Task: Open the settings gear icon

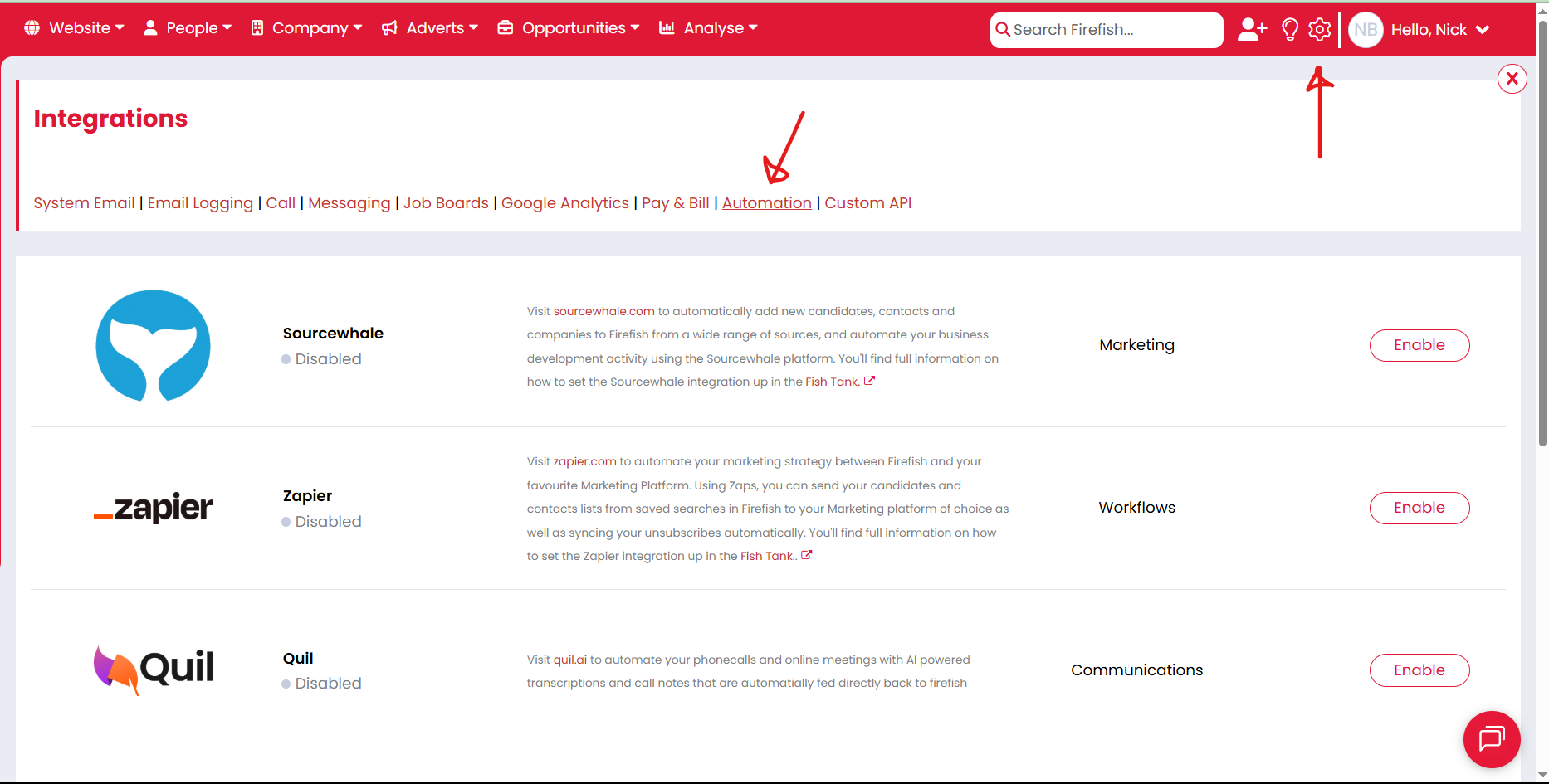Action: (1319, 30)
